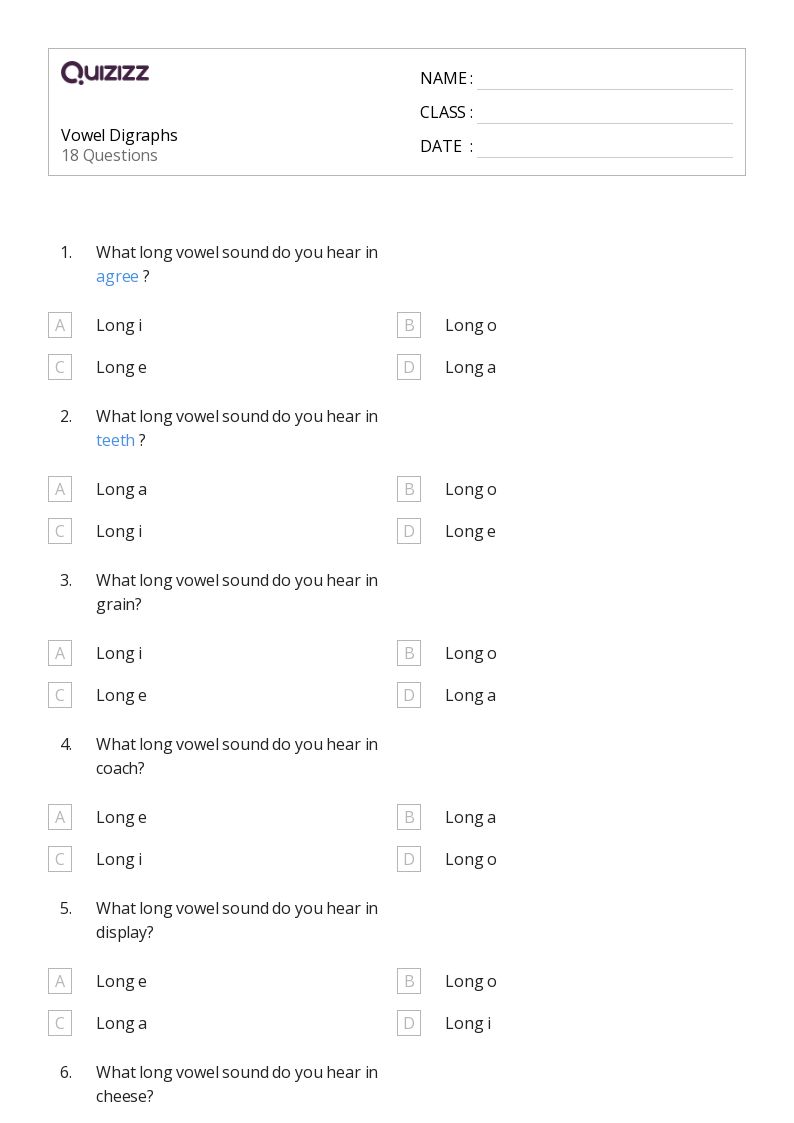Check box B for question 2 Long o
This screenshot has height=1123, width=794.
tap(409, 489)
